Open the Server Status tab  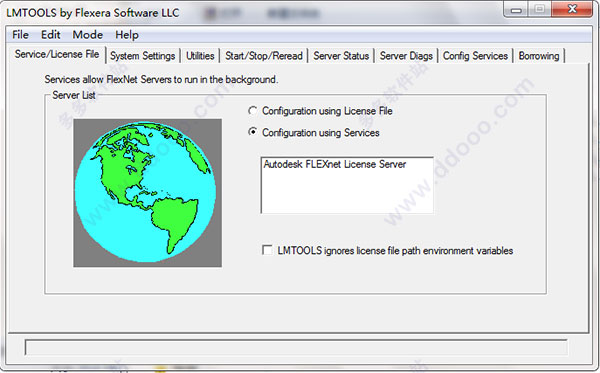(341, 56)
